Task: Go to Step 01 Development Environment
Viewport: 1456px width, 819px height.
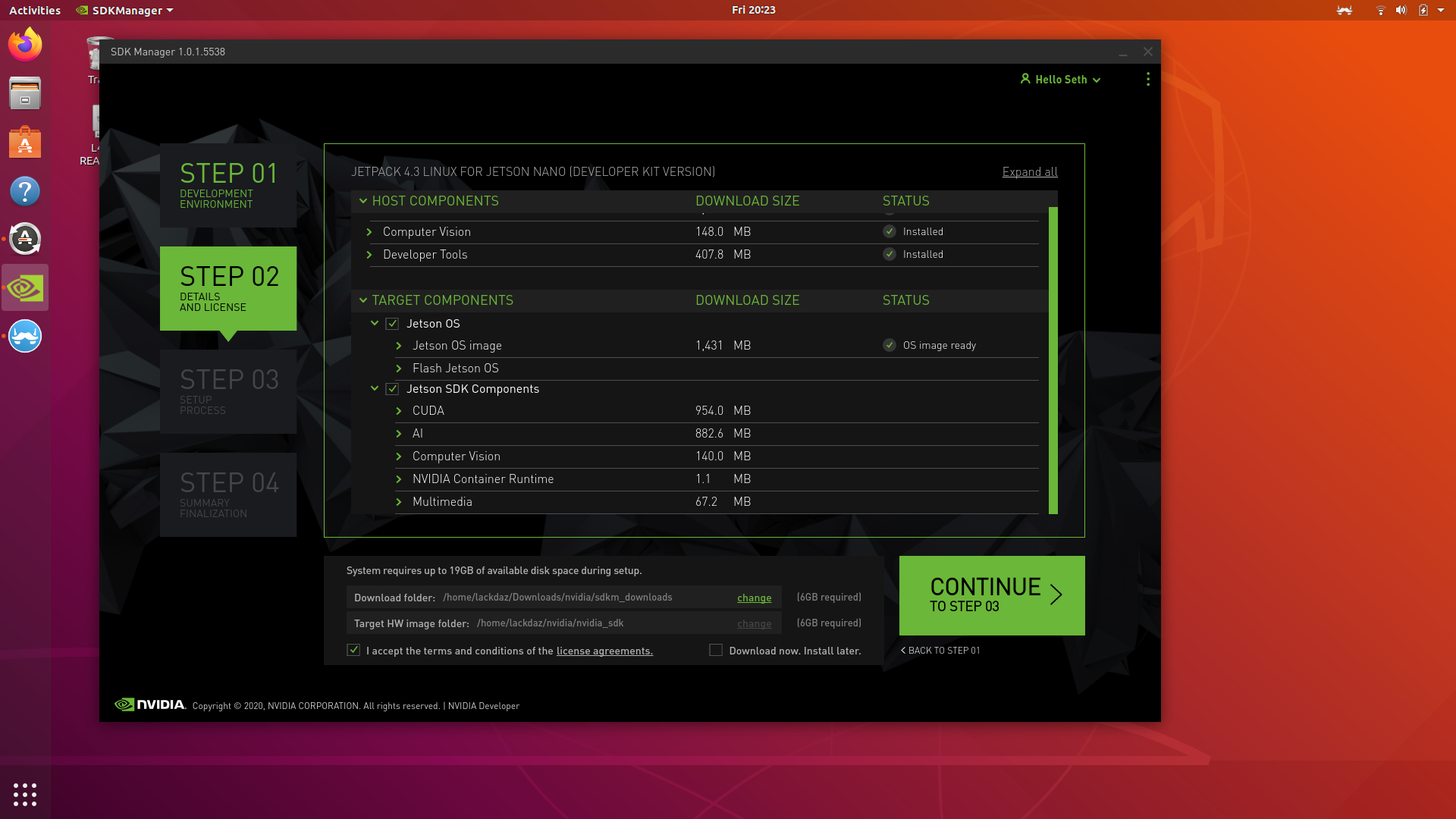Action: click(x=228, y=186)
